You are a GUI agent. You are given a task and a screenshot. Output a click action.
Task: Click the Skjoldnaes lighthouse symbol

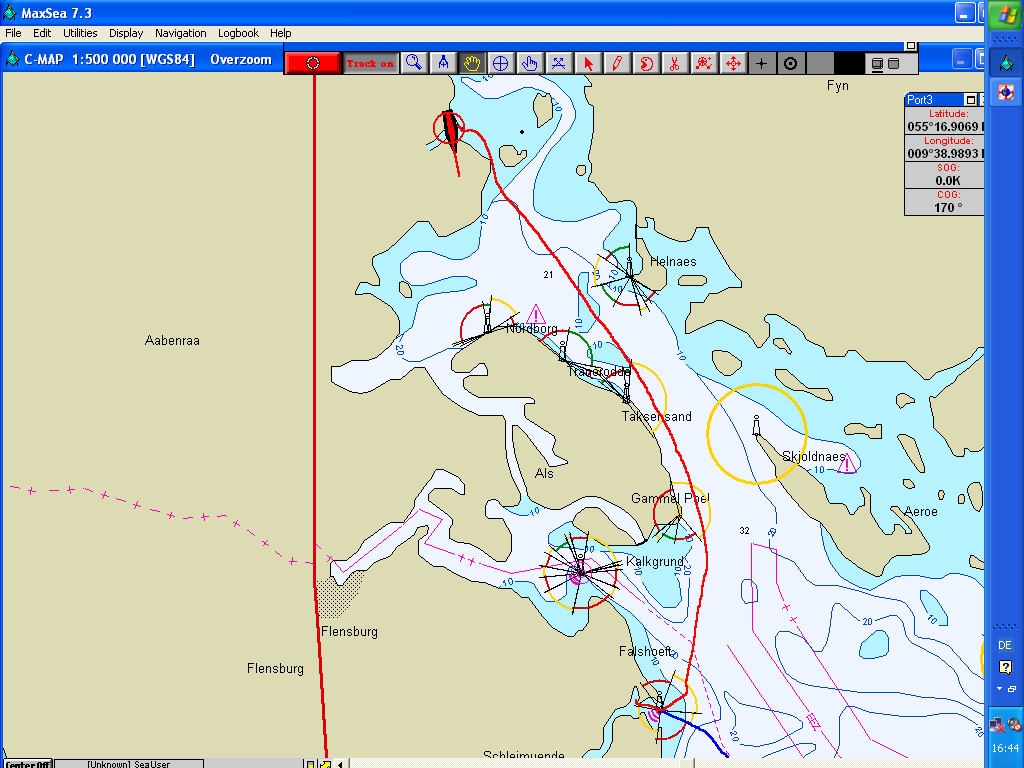756,425
